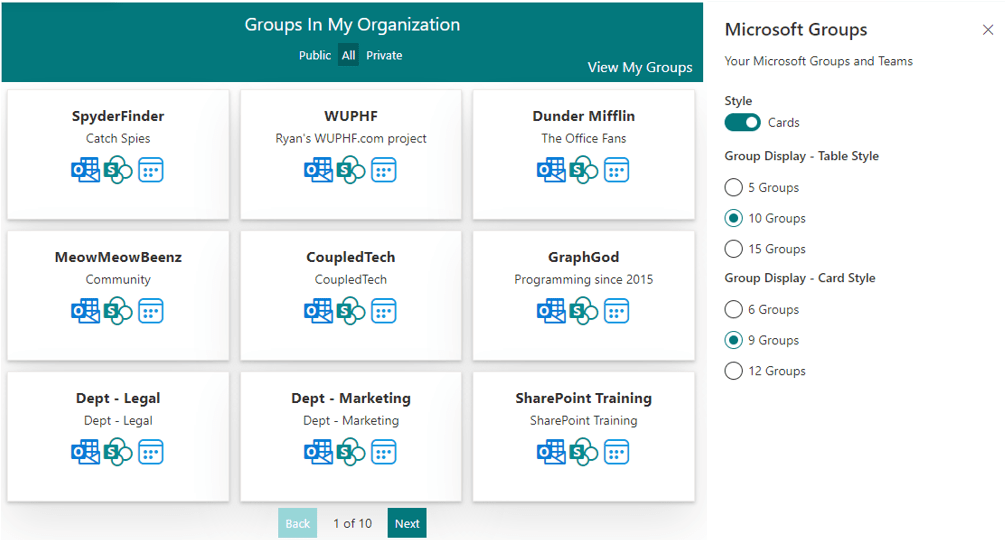Switch to the Private groups filter
The height and width of the screenshot is (540, 1005).
pos(384,56)
